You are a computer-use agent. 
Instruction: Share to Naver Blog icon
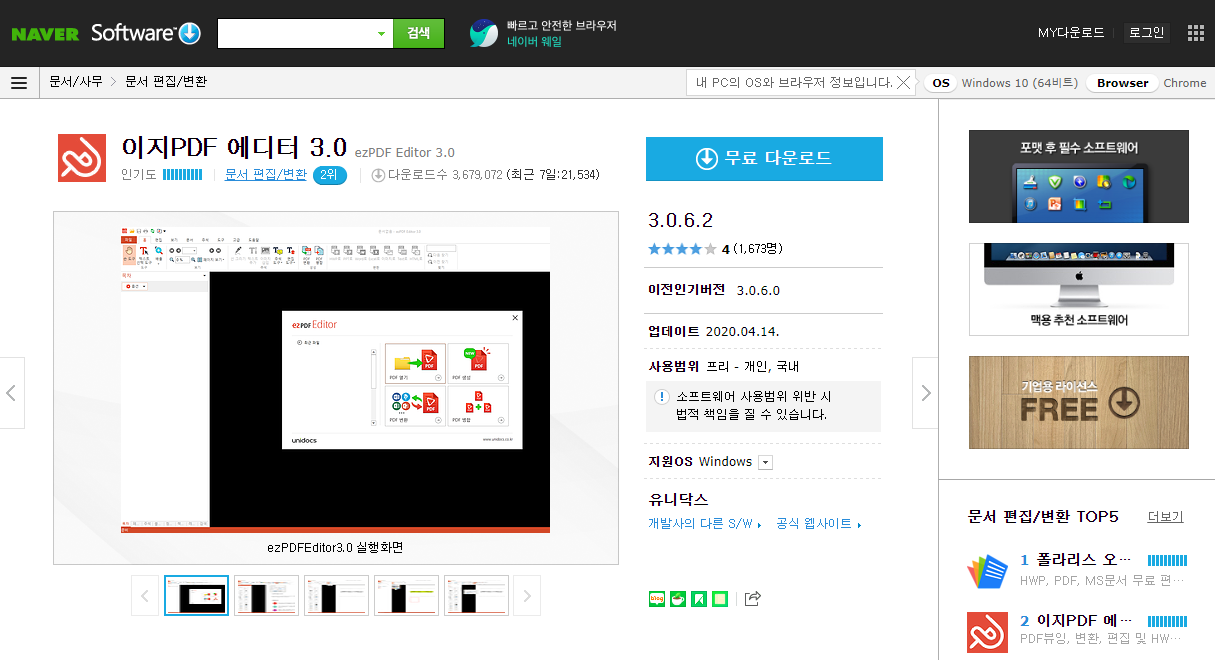[657, 599]
